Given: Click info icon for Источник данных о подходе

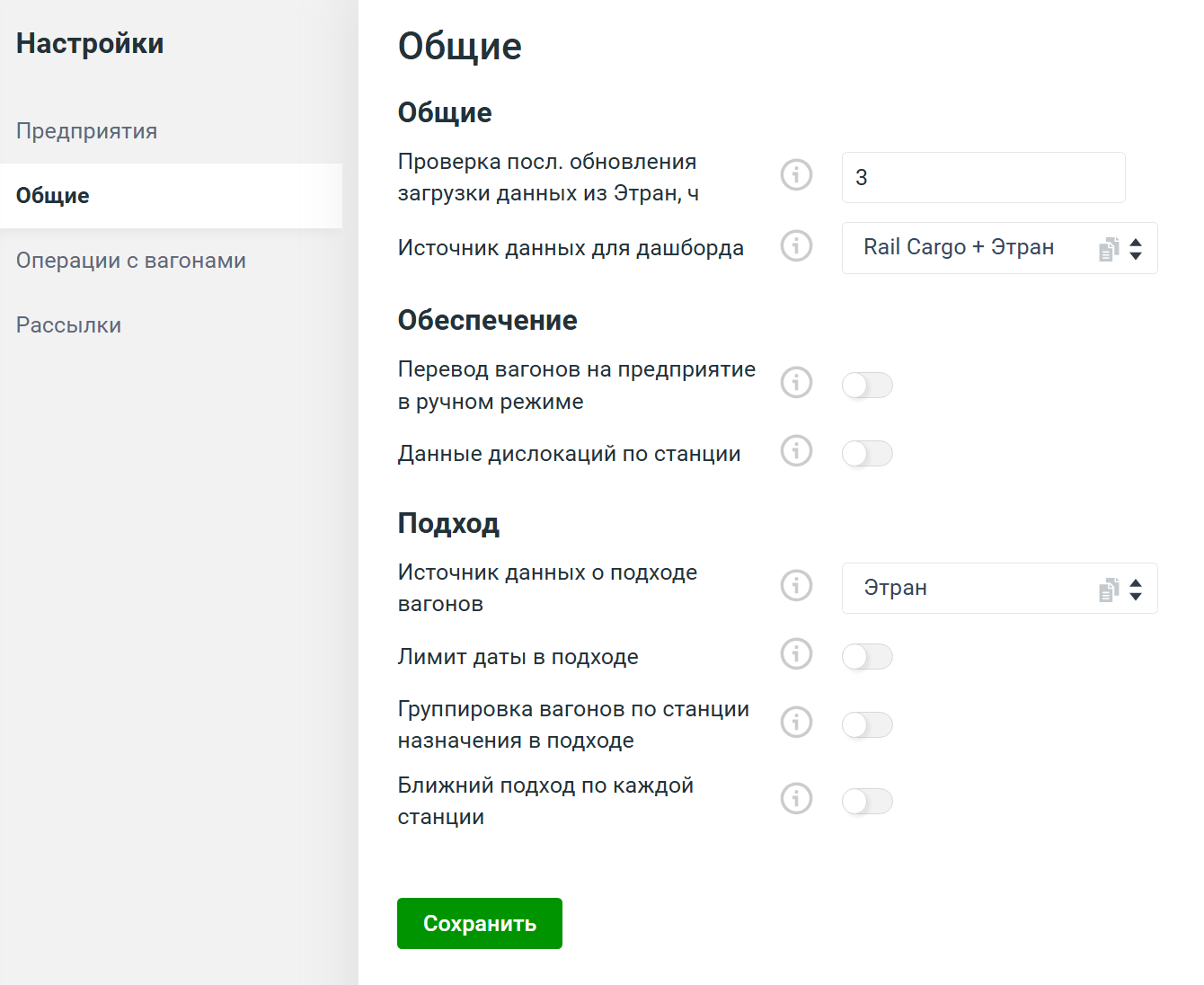Looking at the screenshot, I should pyautogui.click(x=796, y=586).
